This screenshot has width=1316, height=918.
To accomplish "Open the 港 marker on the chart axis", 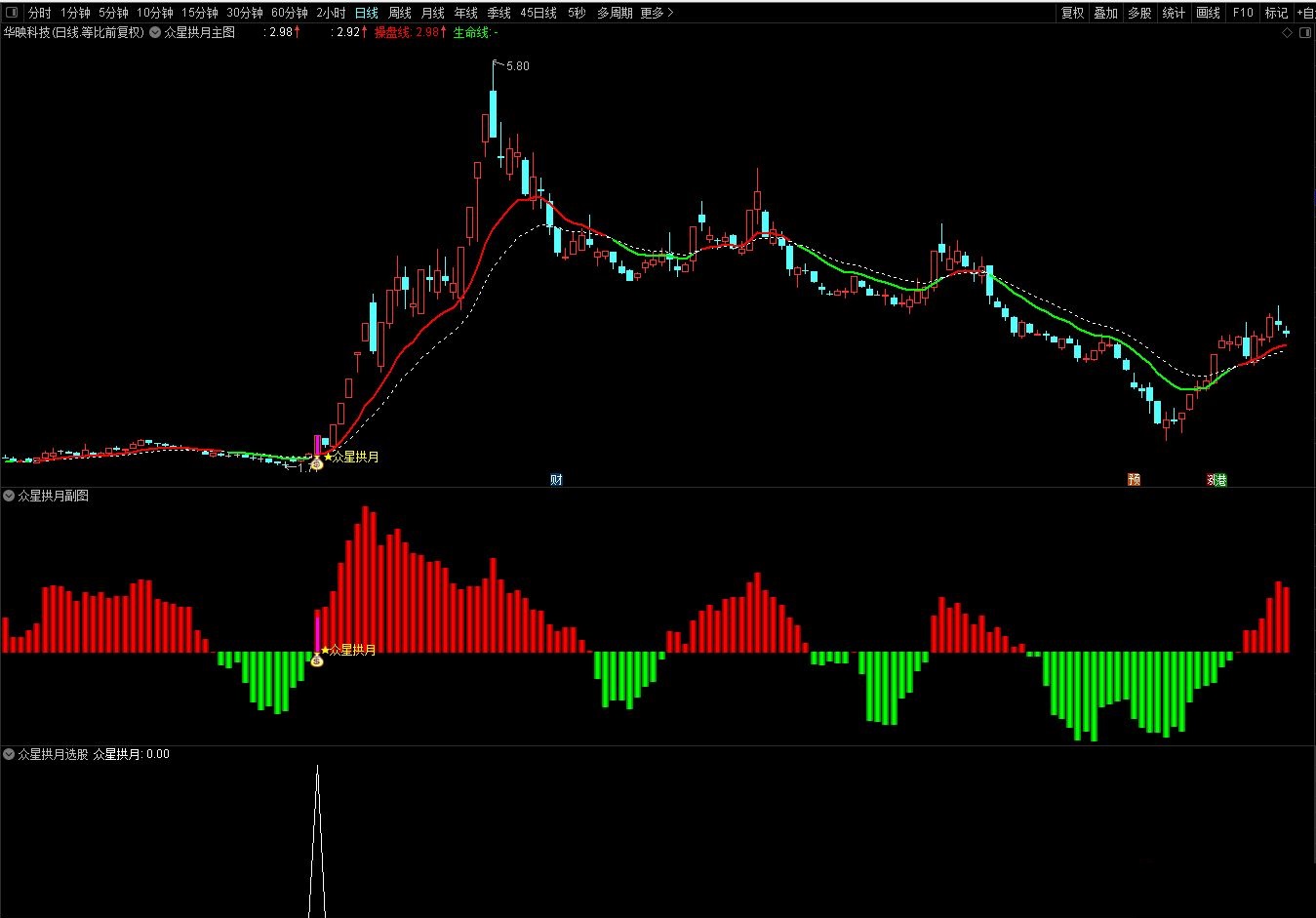I will point(1219,480).
